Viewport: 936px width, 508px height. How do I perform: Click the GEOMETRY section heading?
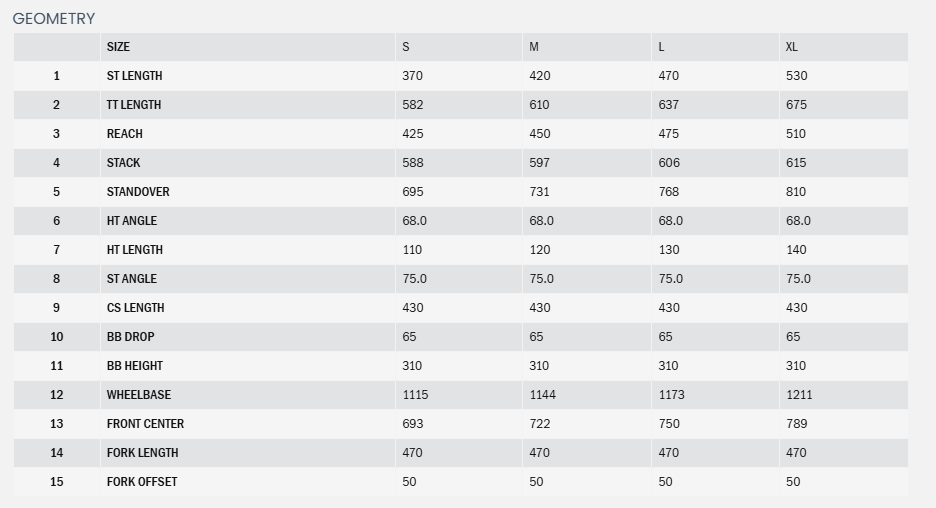(x=54, y=18)
